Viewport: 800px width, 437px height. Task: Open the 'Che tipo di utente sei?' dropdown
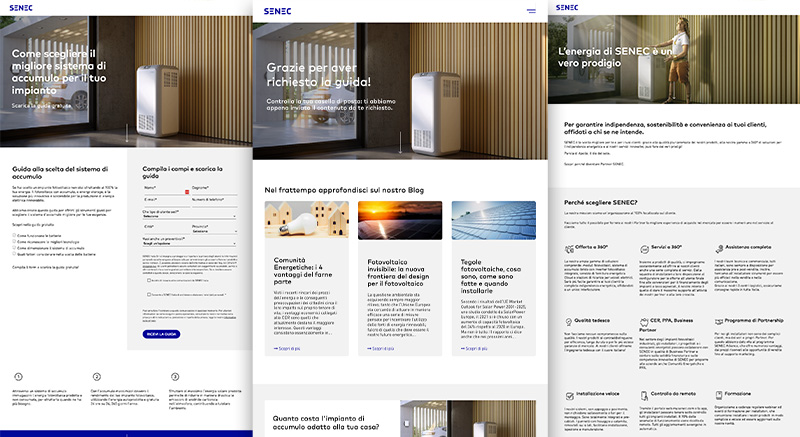[190, 216]
